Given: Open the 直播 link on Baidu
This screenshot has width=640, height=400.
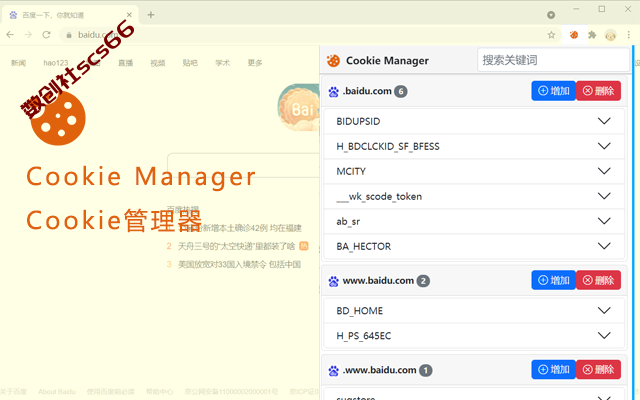Looking at the screenshot, I should [x=125, y=63].
